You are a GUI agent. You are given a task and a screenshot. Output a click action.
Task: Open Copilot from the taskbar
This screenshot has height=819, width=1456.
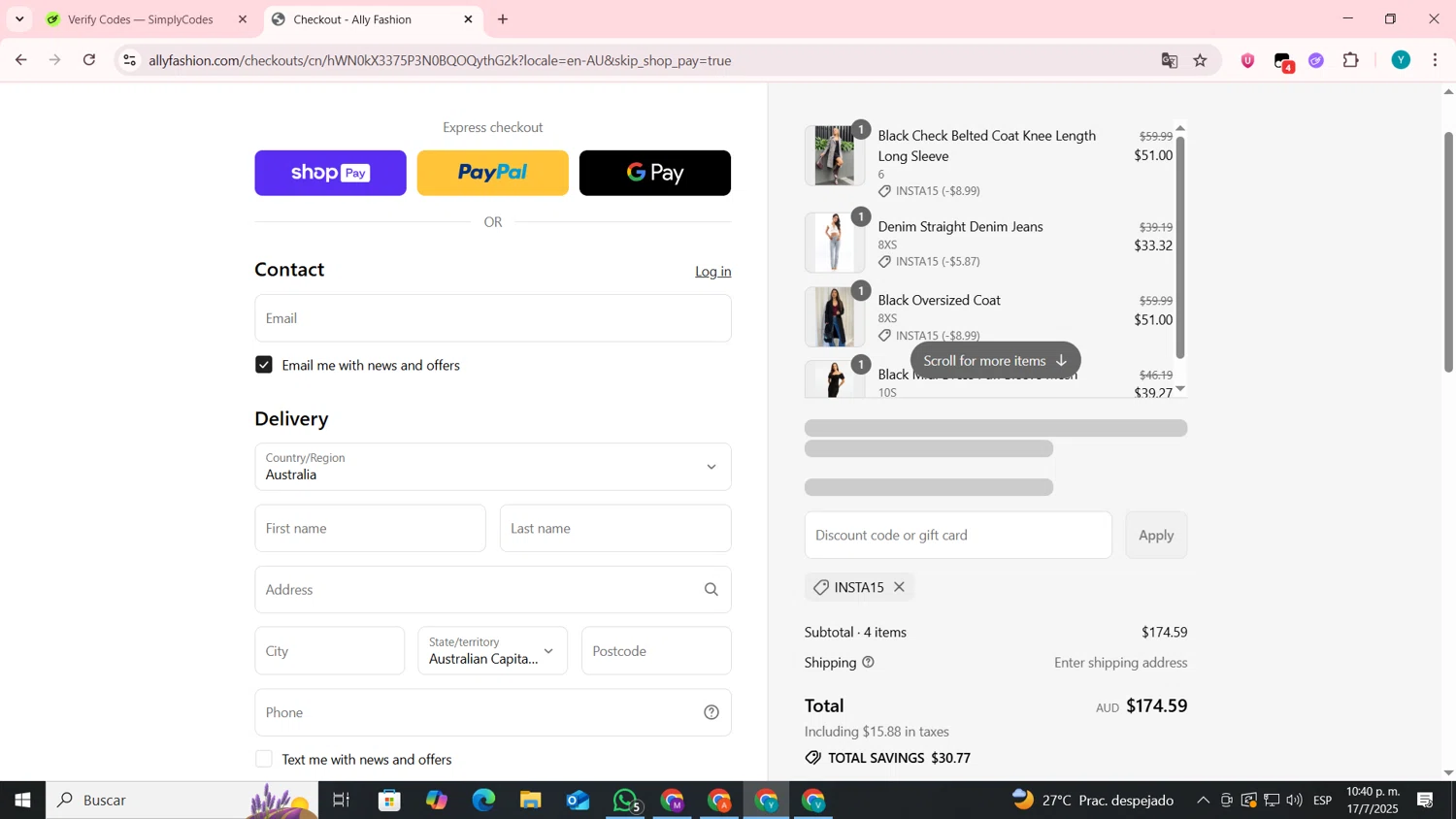pos(437,801)
